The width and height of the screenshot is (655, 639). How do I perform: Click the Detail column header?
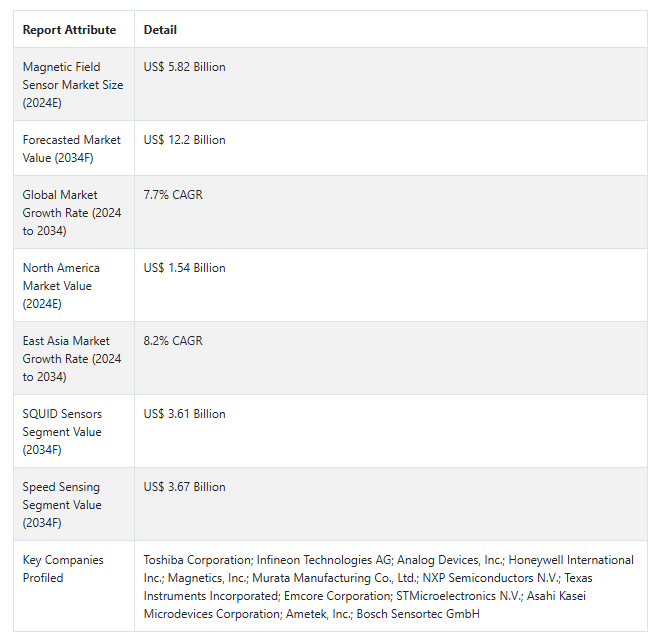pos(160,30)
